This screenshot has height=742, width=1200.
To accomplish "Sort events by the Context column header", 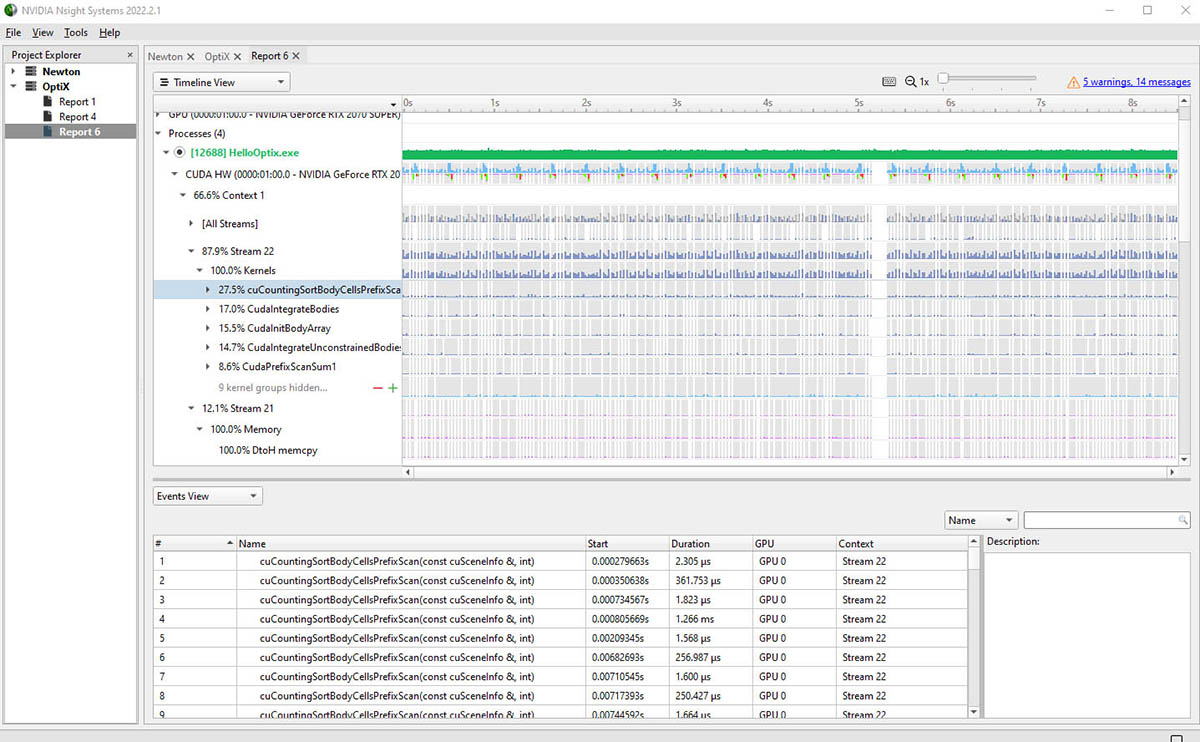I will pyautogui.click(x=901, y=544).
